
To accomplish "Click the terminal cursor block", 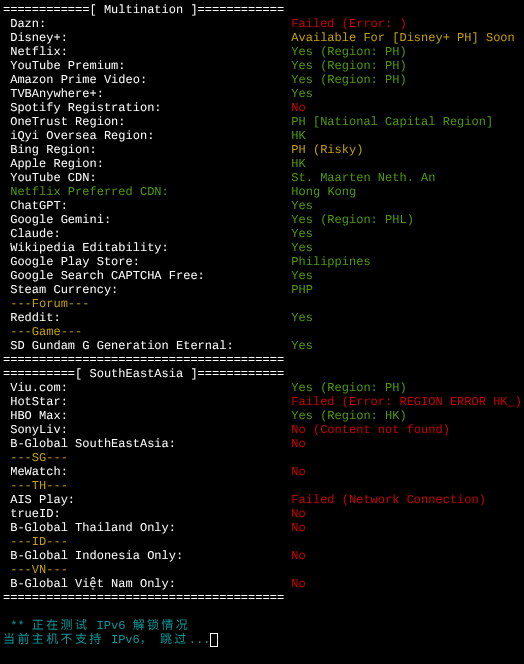I will coord(214,639).
